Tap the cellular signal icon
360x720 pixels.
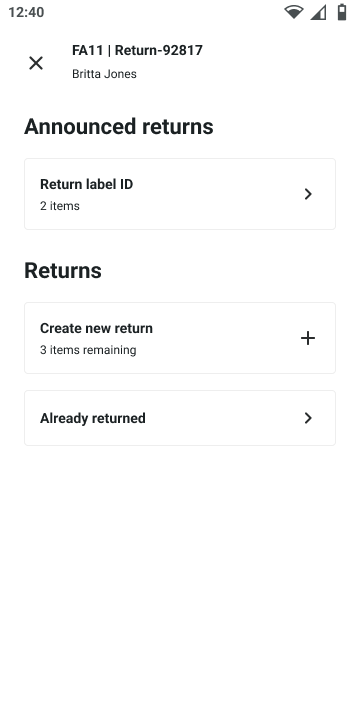click(318, 12)
